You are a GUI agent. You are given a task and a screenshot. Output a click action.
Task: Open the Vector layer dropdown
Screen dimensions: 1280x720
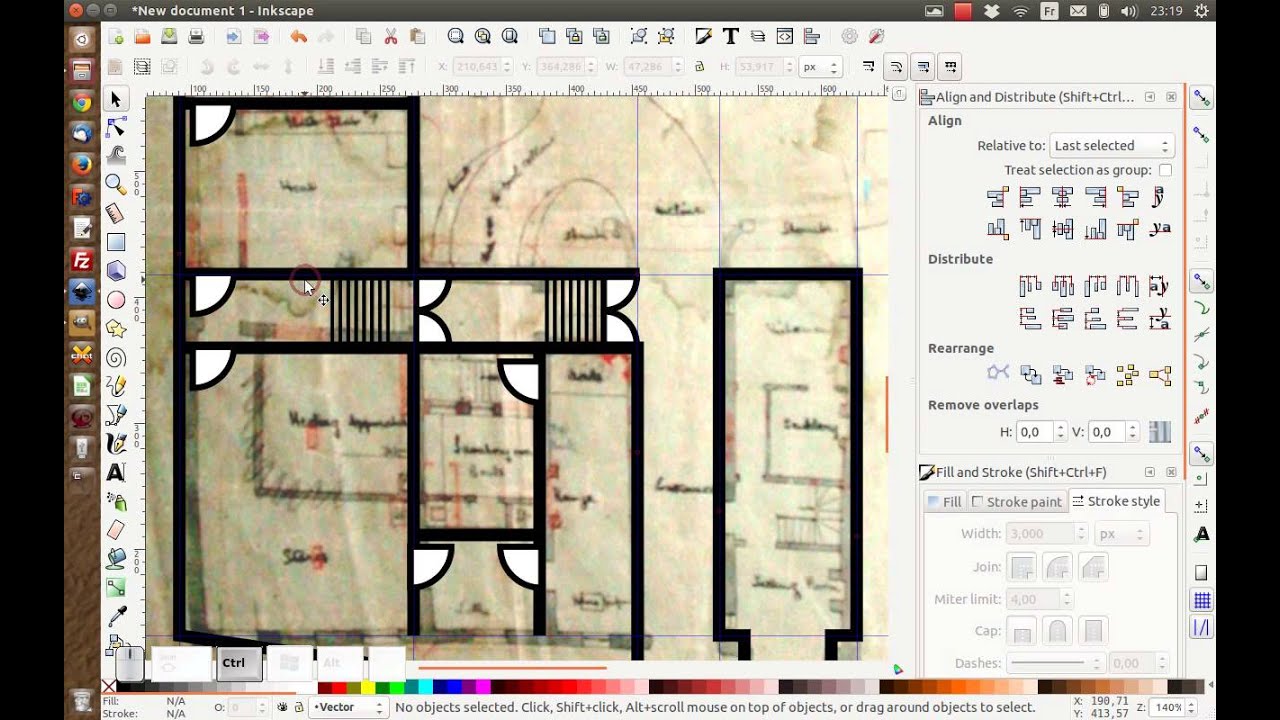(x=348, y=707)
